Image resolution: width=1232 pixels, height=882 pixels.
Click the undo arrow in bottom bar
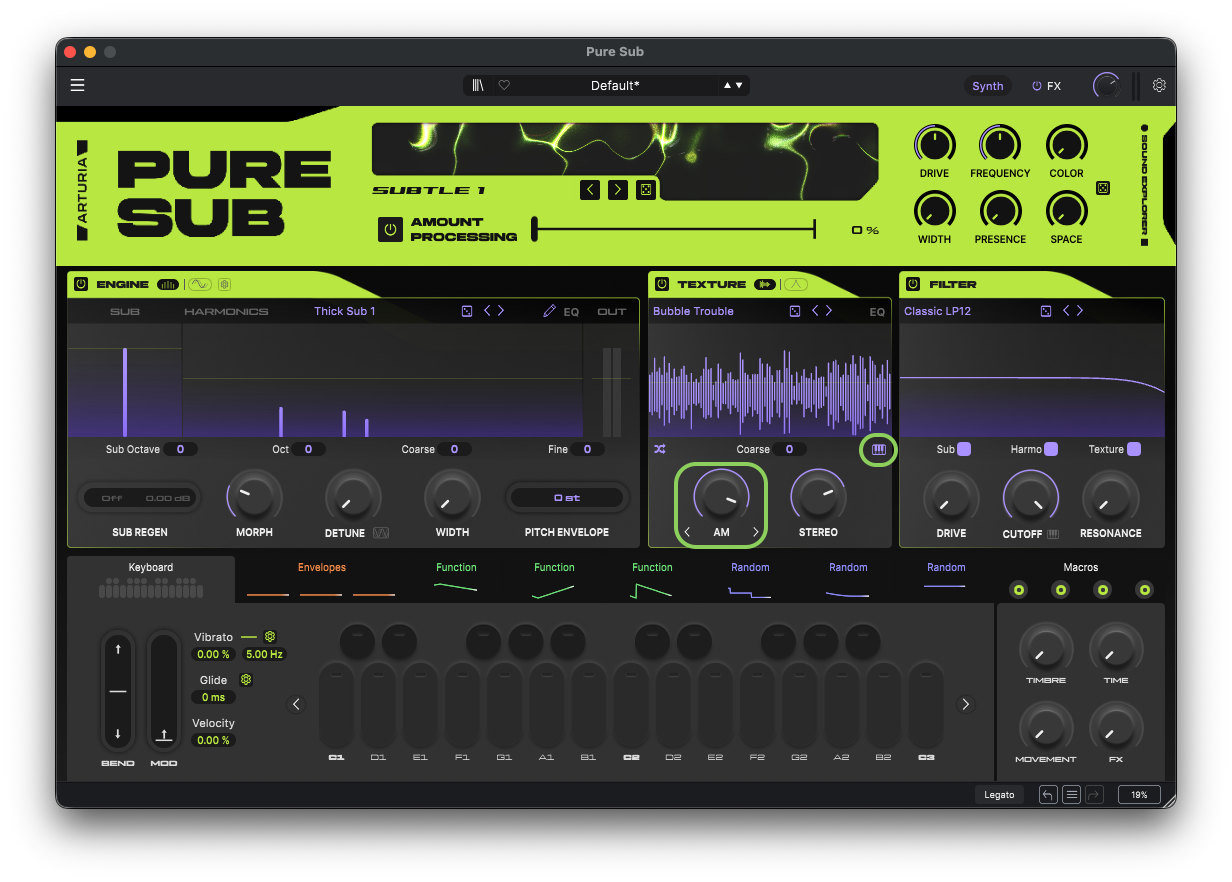pyautogui.click(x=1048, y=795)
